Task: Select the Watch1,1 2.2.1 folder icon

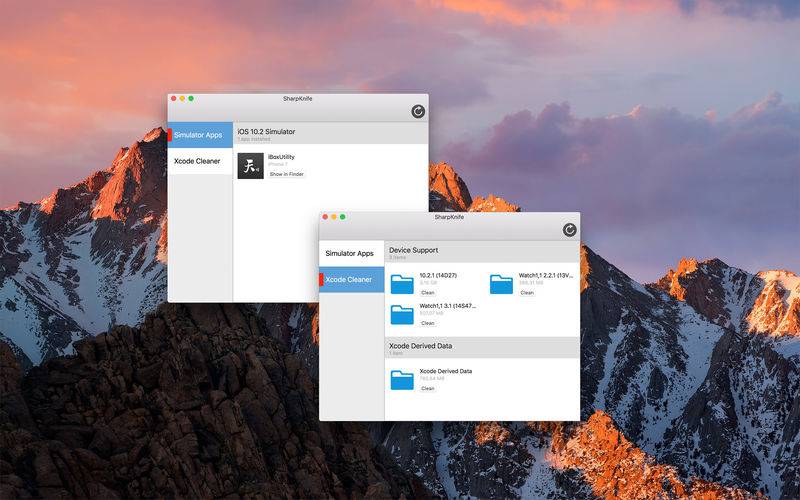Action: click(x=501, y=284)
